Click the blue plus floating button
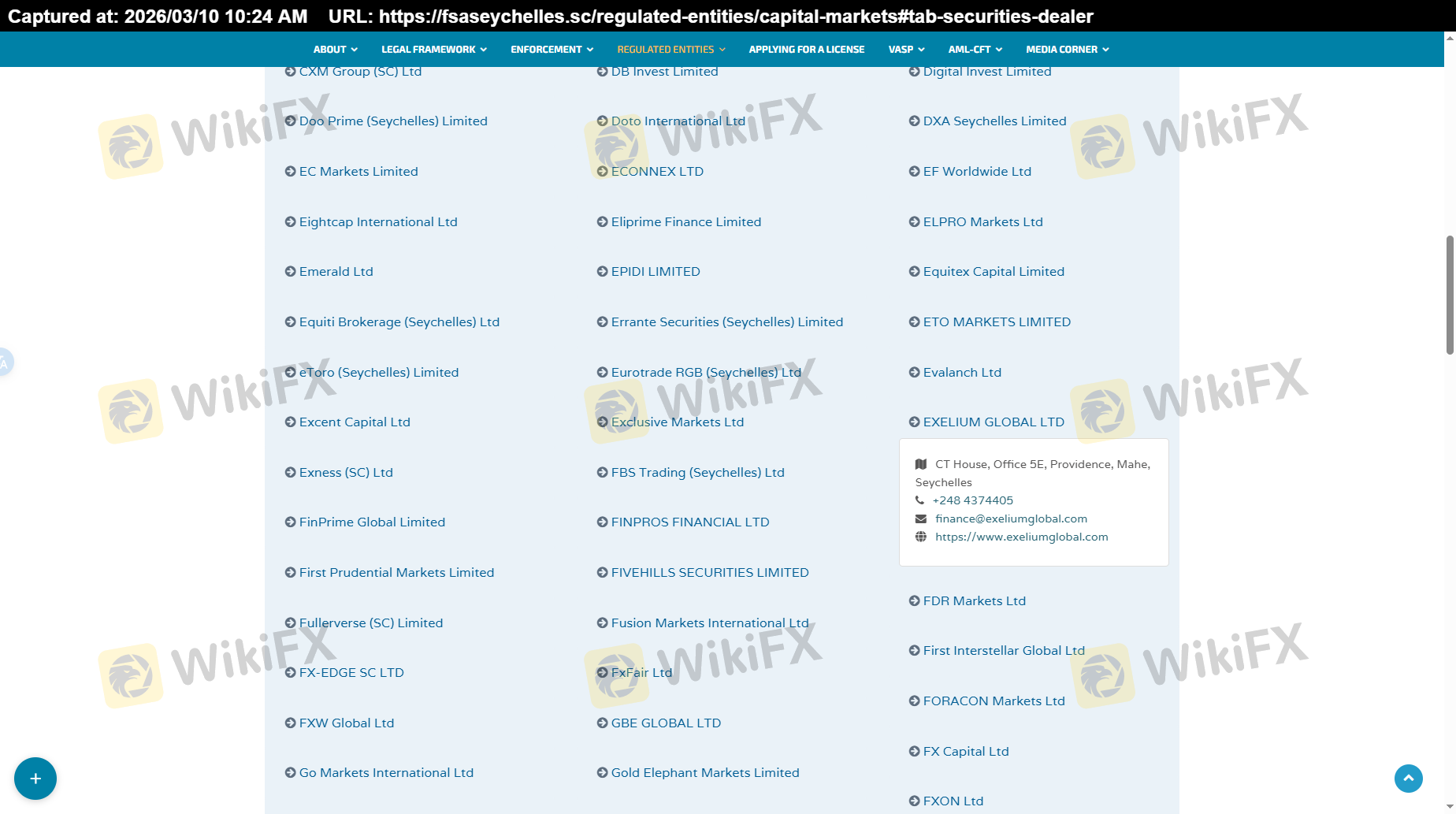Image resolution: width=1456 pixels, height=814 pixels. tap(35, 779)
